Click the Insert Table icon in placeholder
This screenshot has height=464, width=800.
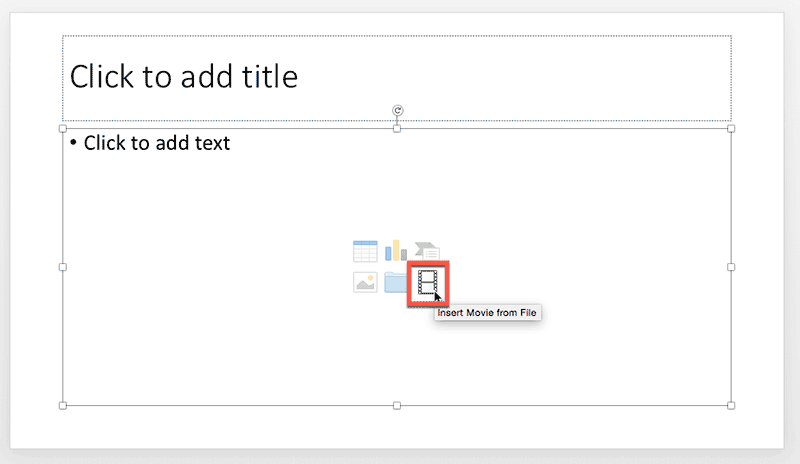click(x=365, y=251)
